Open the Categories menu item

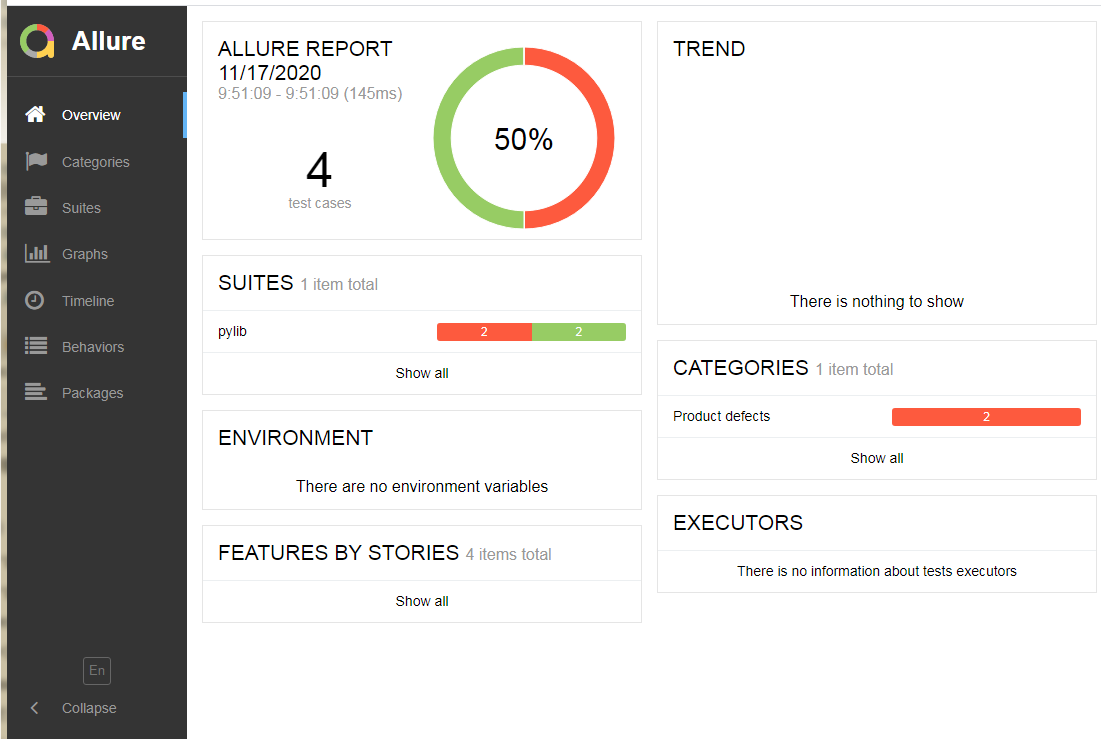[97, 162]
